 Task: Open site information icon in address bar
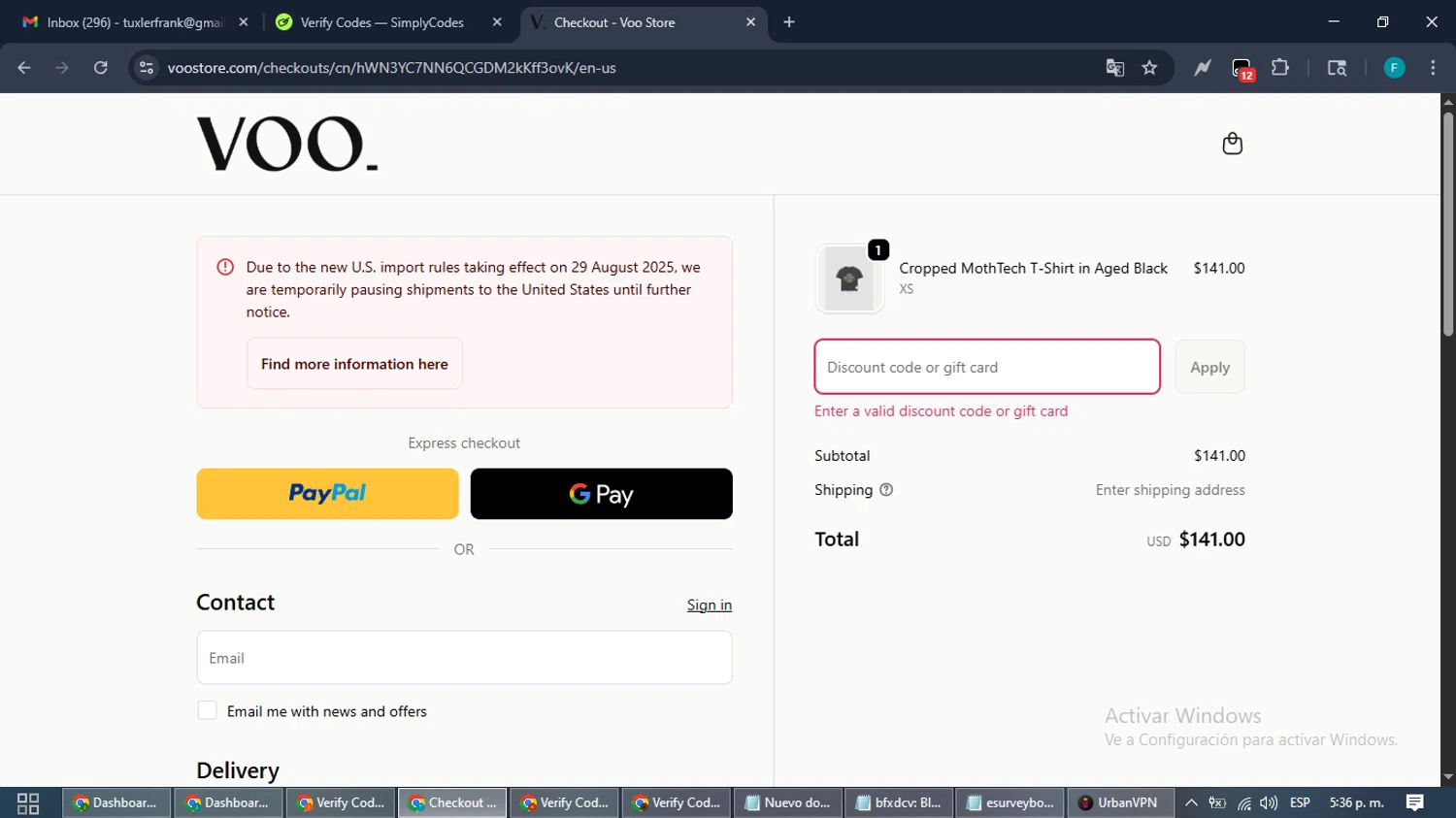click(x=147, y=68)
